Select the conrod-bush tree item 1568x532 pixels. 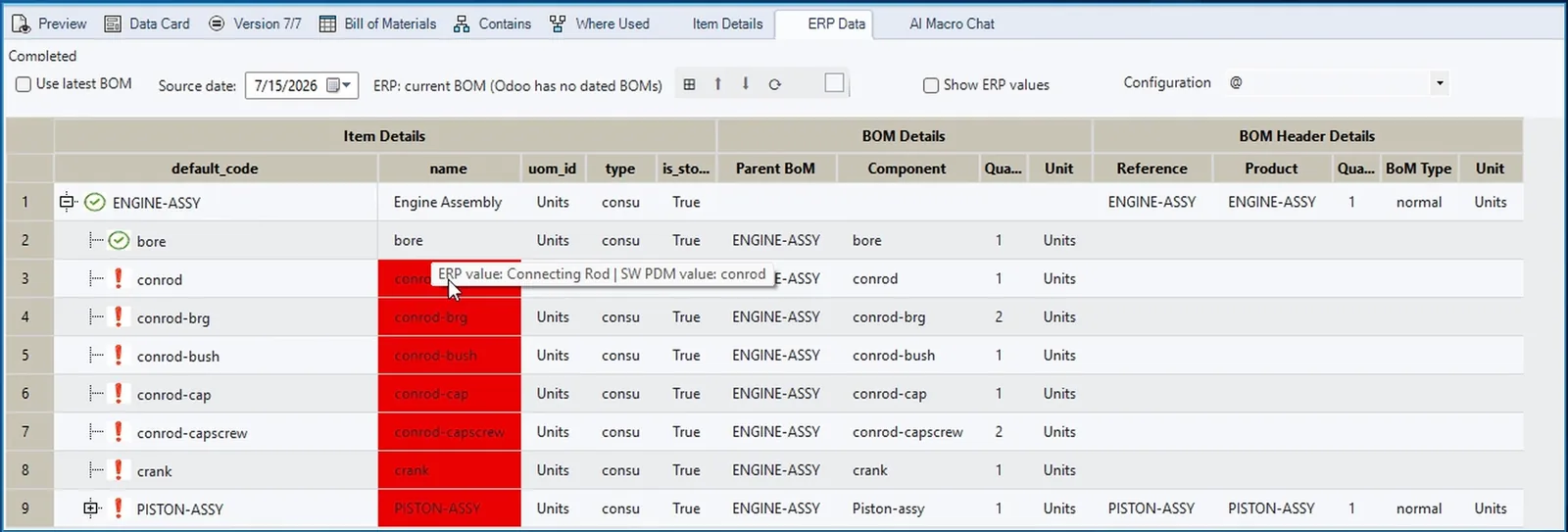(x=178, y=356)
